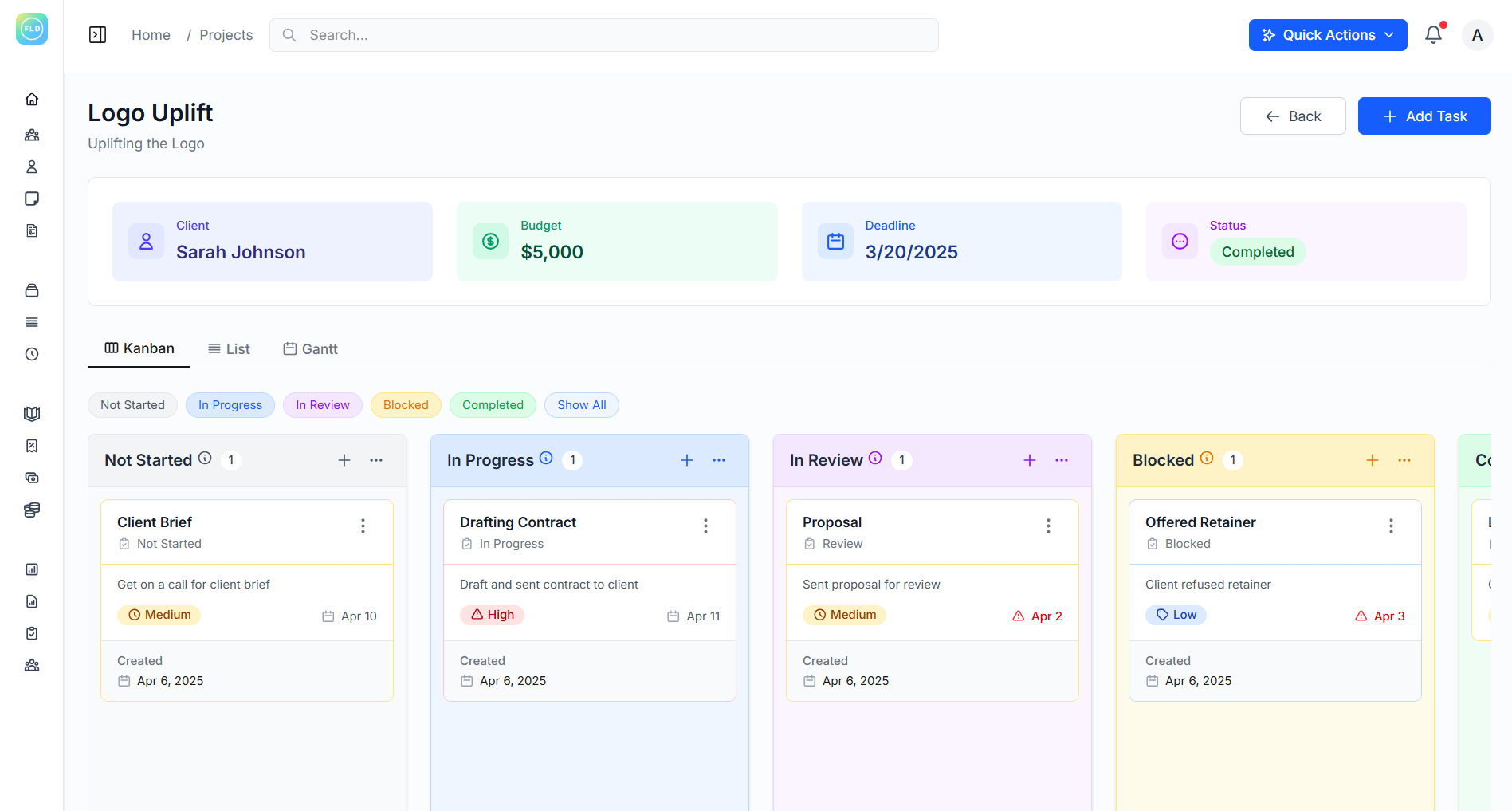Switch to the List tab
Viewport: 1512px width, 811px height.
click(229, 349)
